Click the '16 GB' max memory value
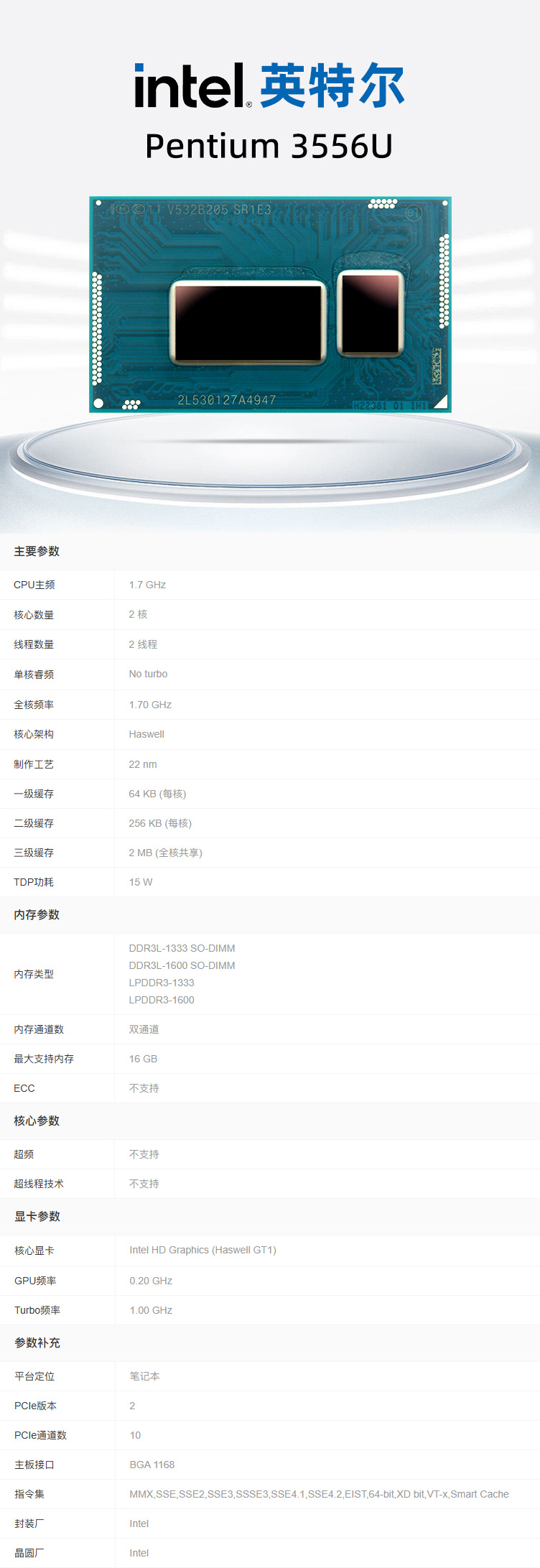 tap(143, 1059)
